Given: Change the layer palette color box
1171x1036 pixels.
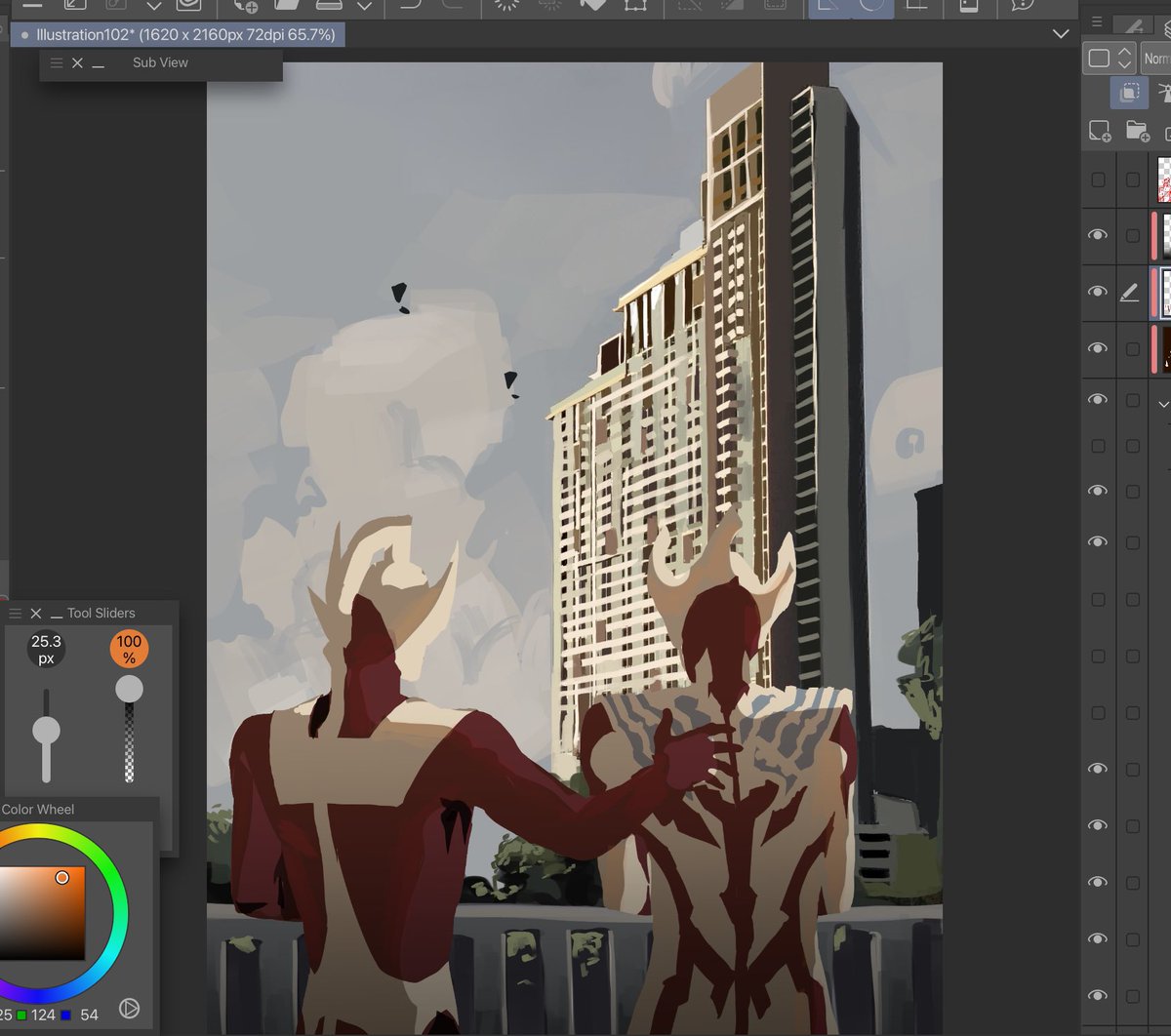Looking at the screenshot, I should pos(1100,58).
